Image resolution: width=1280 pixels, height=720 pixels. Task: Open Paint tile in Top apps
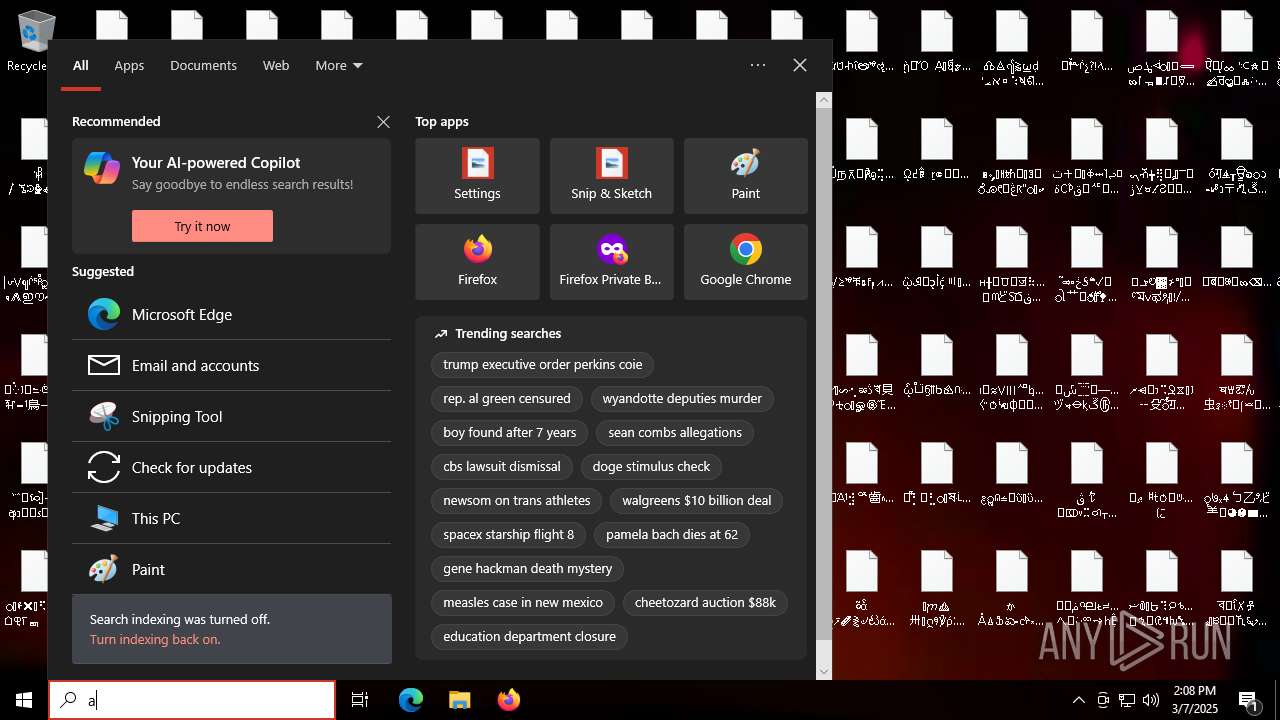pyautogui.click(x=745, y=176)
